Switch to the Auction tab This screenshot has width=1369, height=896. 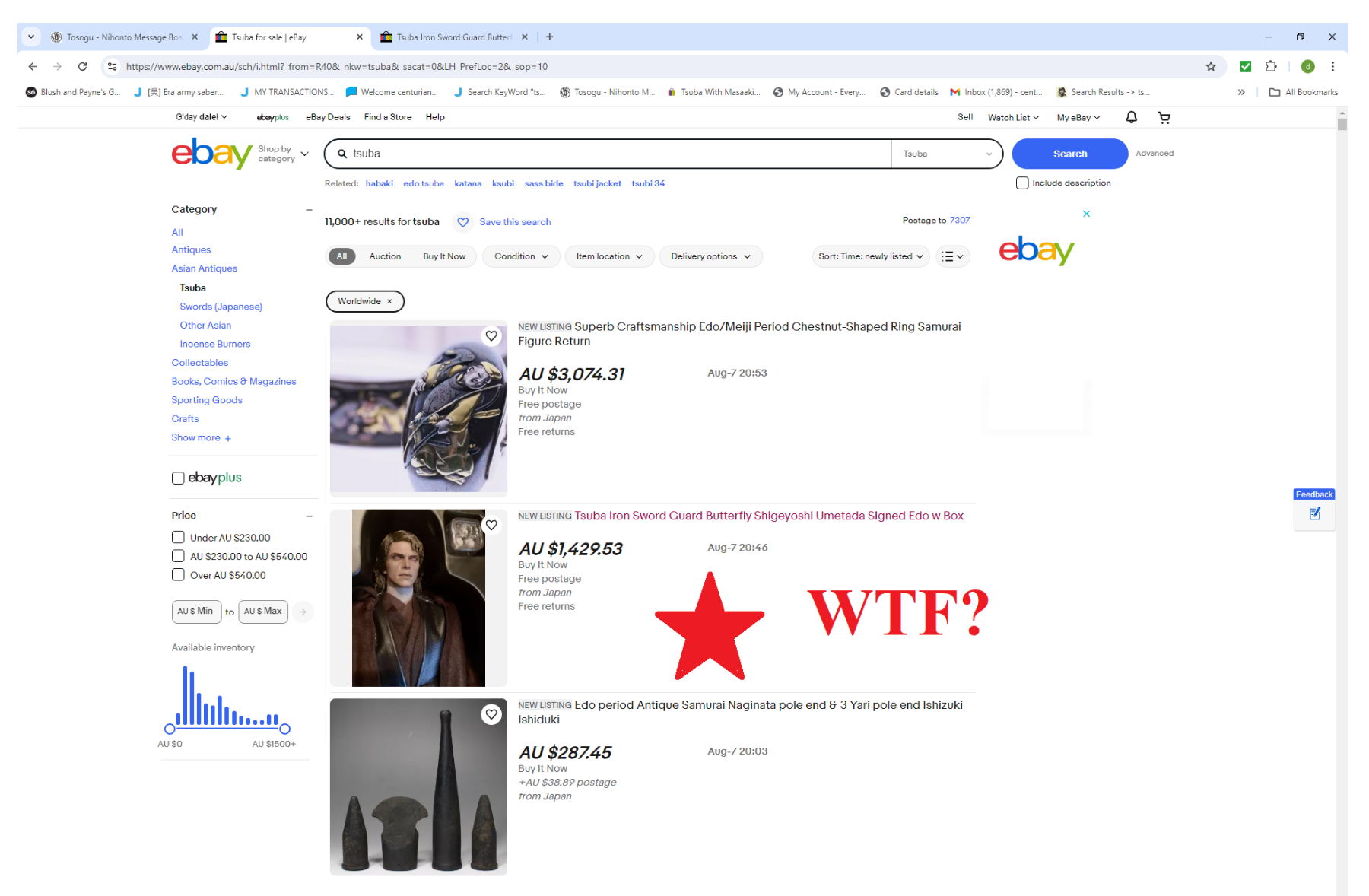click(x=385, y=256)
